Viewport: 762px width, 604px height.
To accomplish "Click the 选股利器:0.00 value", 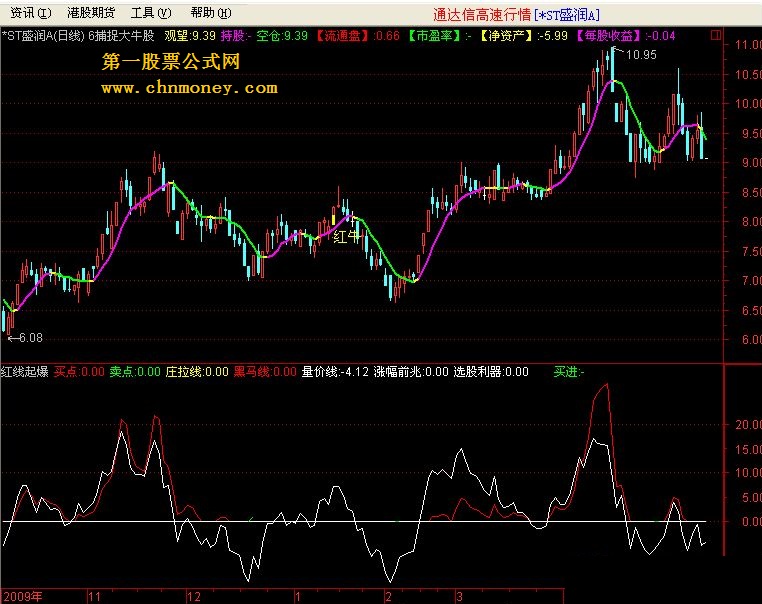I will 491,372.
